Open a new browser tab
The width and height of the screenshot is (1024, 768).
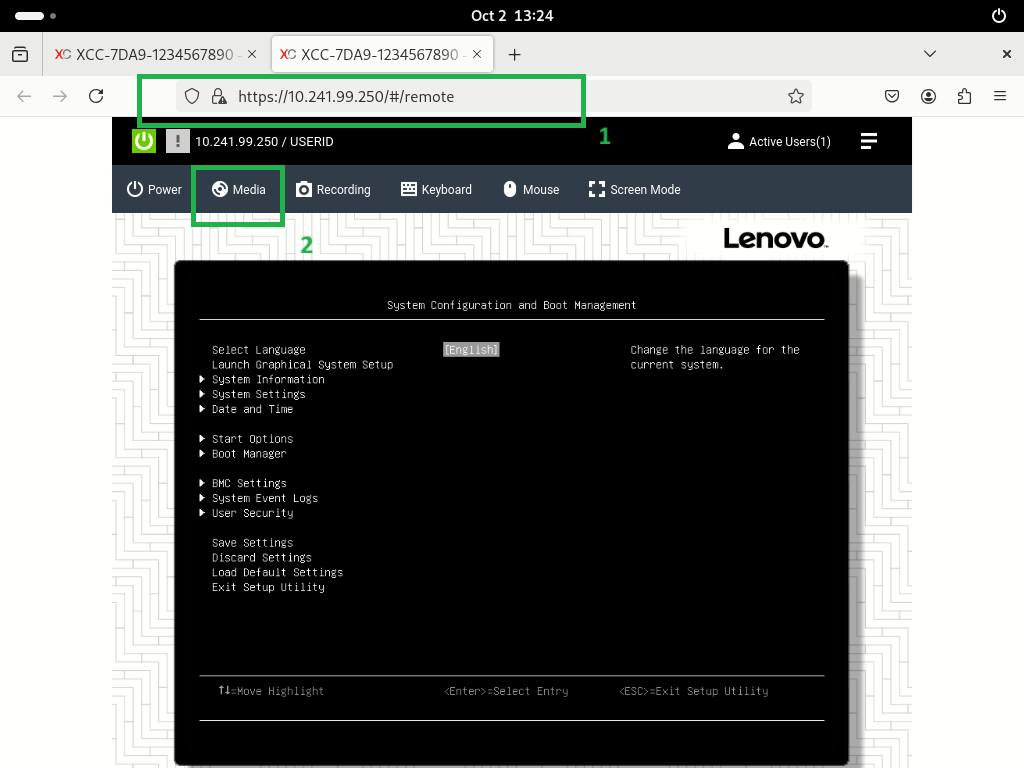coord(515,54)
